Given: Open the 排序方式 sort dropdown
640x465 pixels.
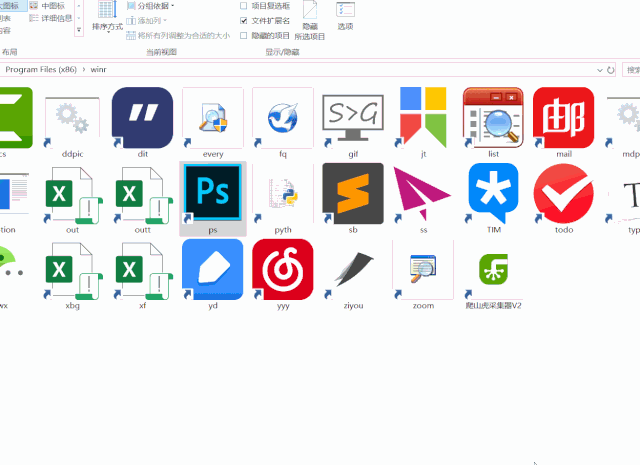Looking at the screenshot, I should pyautogui.click(x=107, y=18).
